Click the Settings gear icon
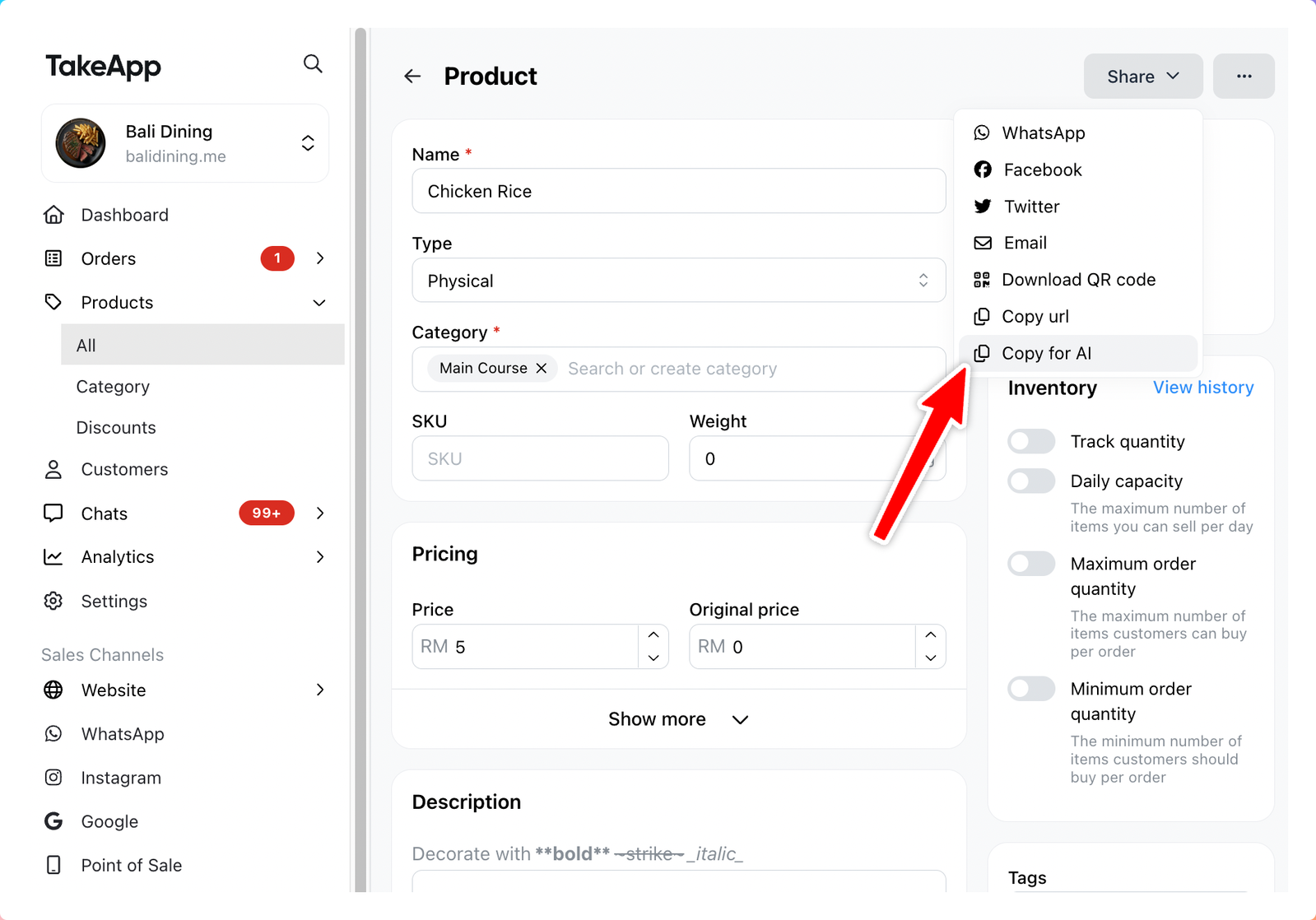This screenshot has height=920, width=1316. (53, 601)
